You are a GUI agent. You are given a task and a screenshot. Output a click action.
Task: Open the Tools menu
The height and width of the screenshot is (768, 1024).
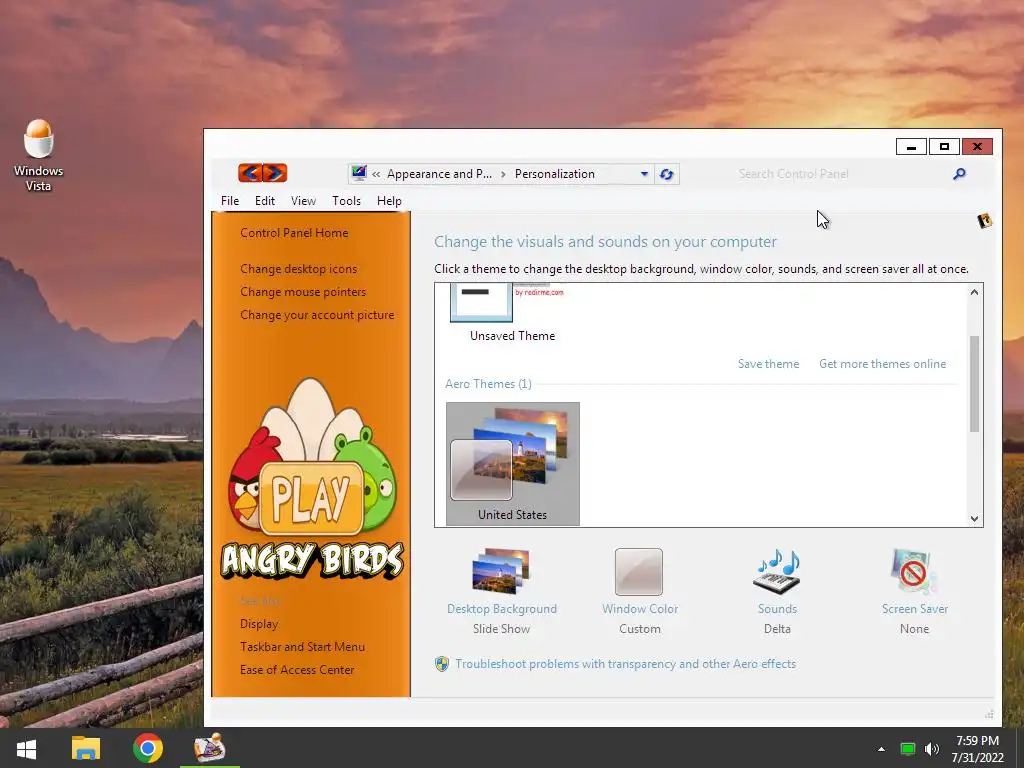point(346,200)
